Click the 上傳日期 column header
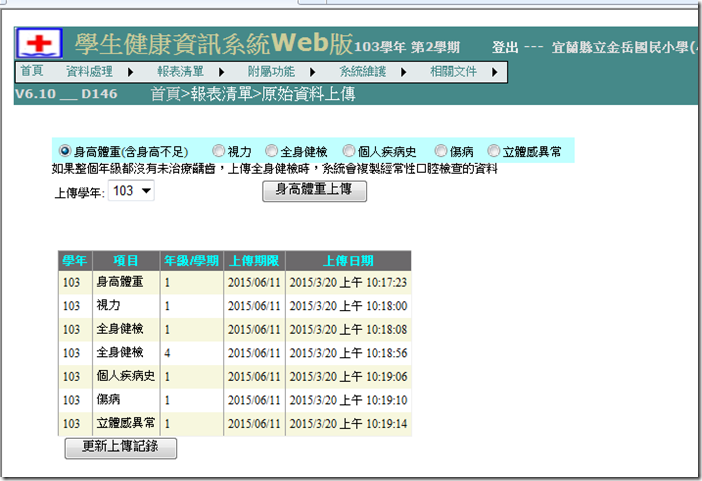702x481 pixels. click(348, 261)
